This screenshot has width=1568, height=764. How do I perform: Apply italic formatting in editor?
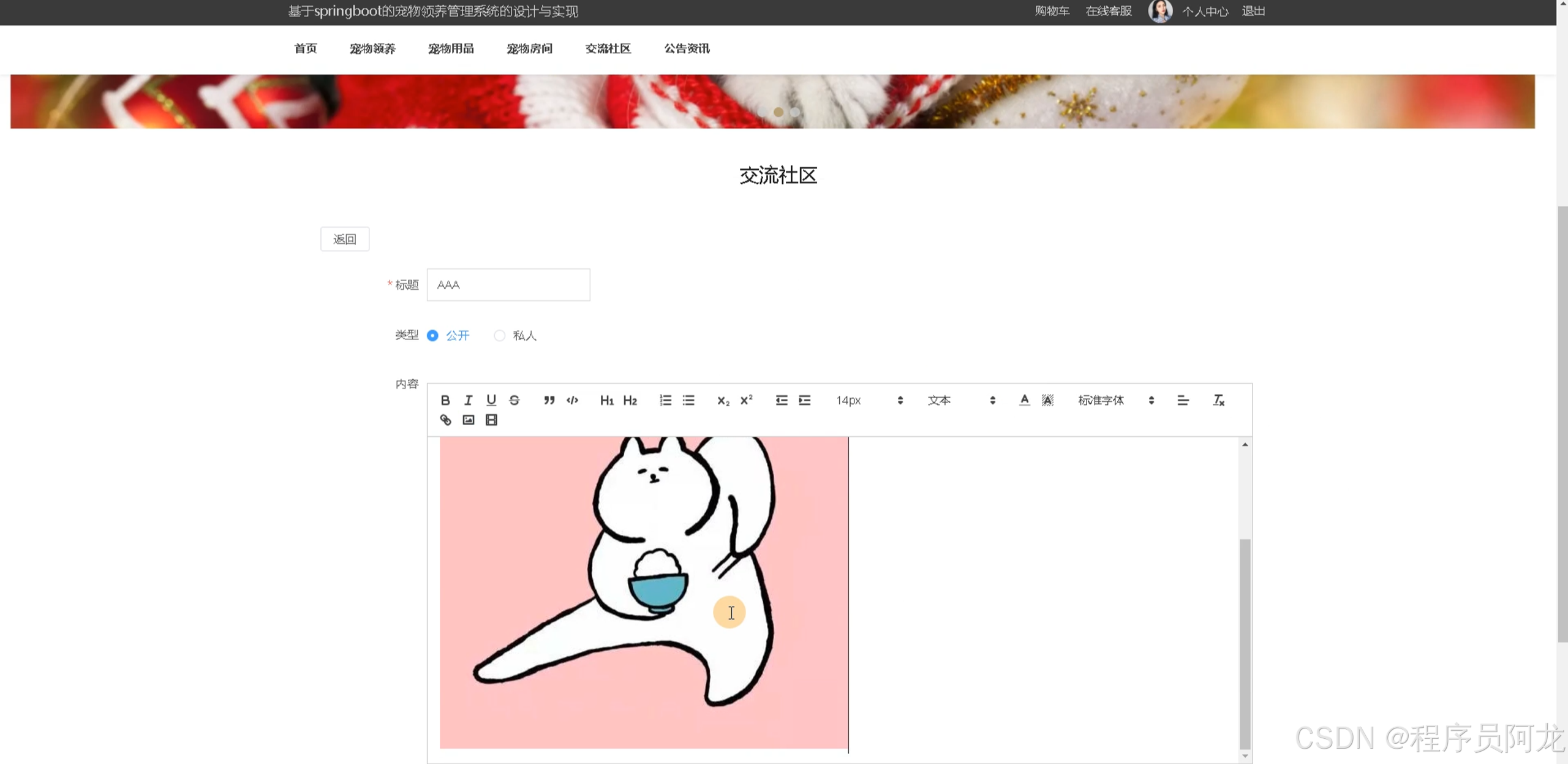click(469, 400)
